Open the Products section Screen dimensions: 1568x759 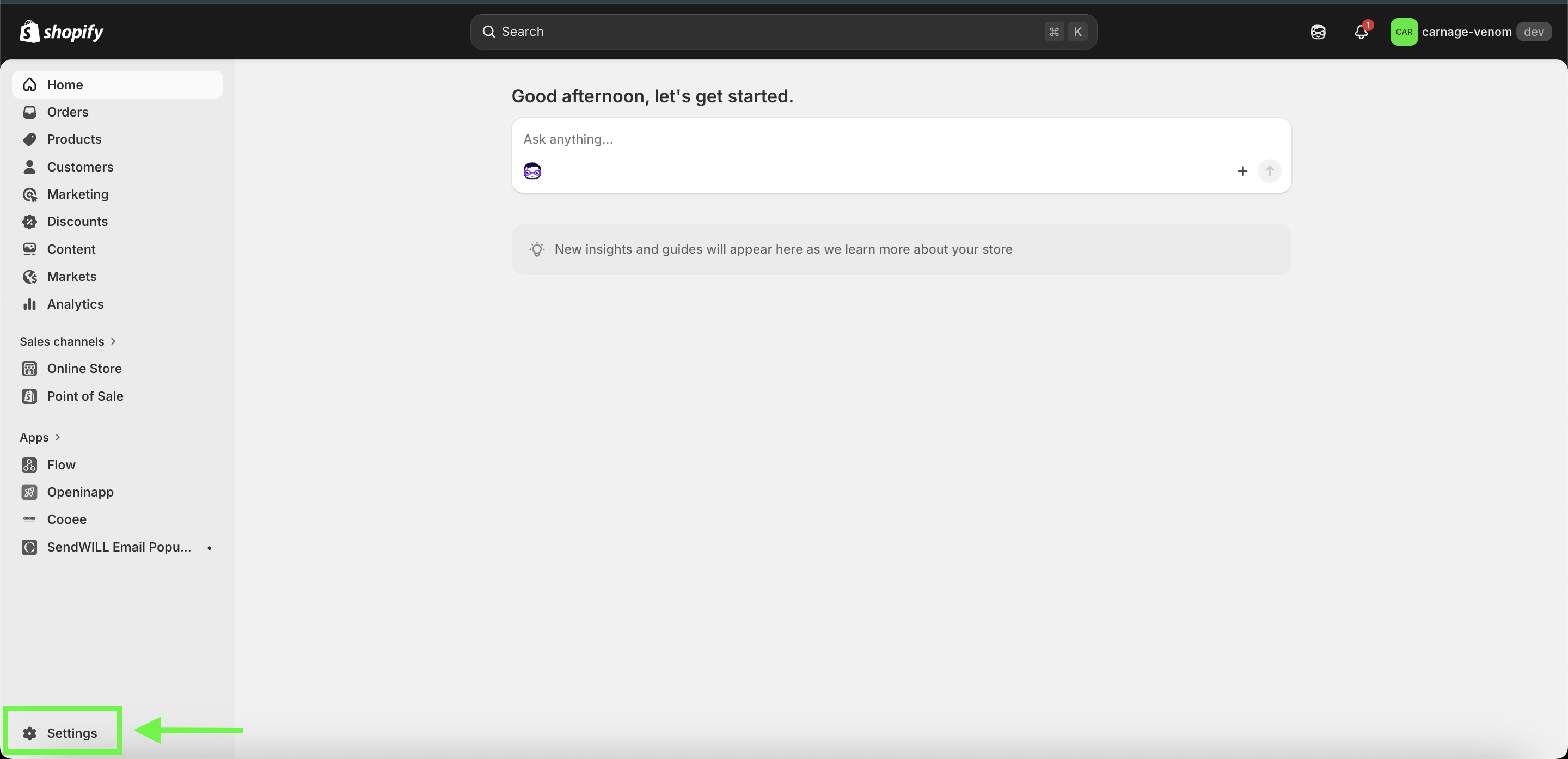[73, 139]
